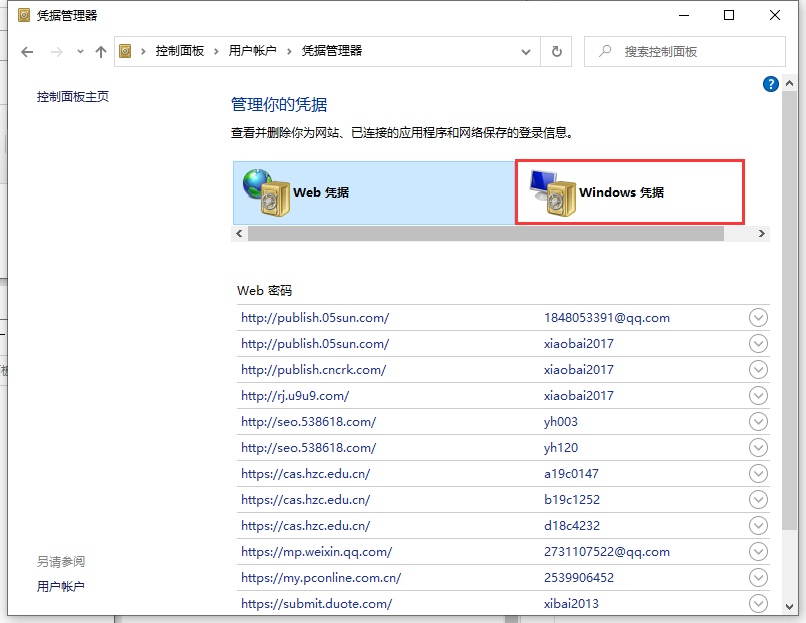The image size is (806, 623).
Task: Expand the https://submit.duote.com/ credential chevron
Action: tap(758, 603)
